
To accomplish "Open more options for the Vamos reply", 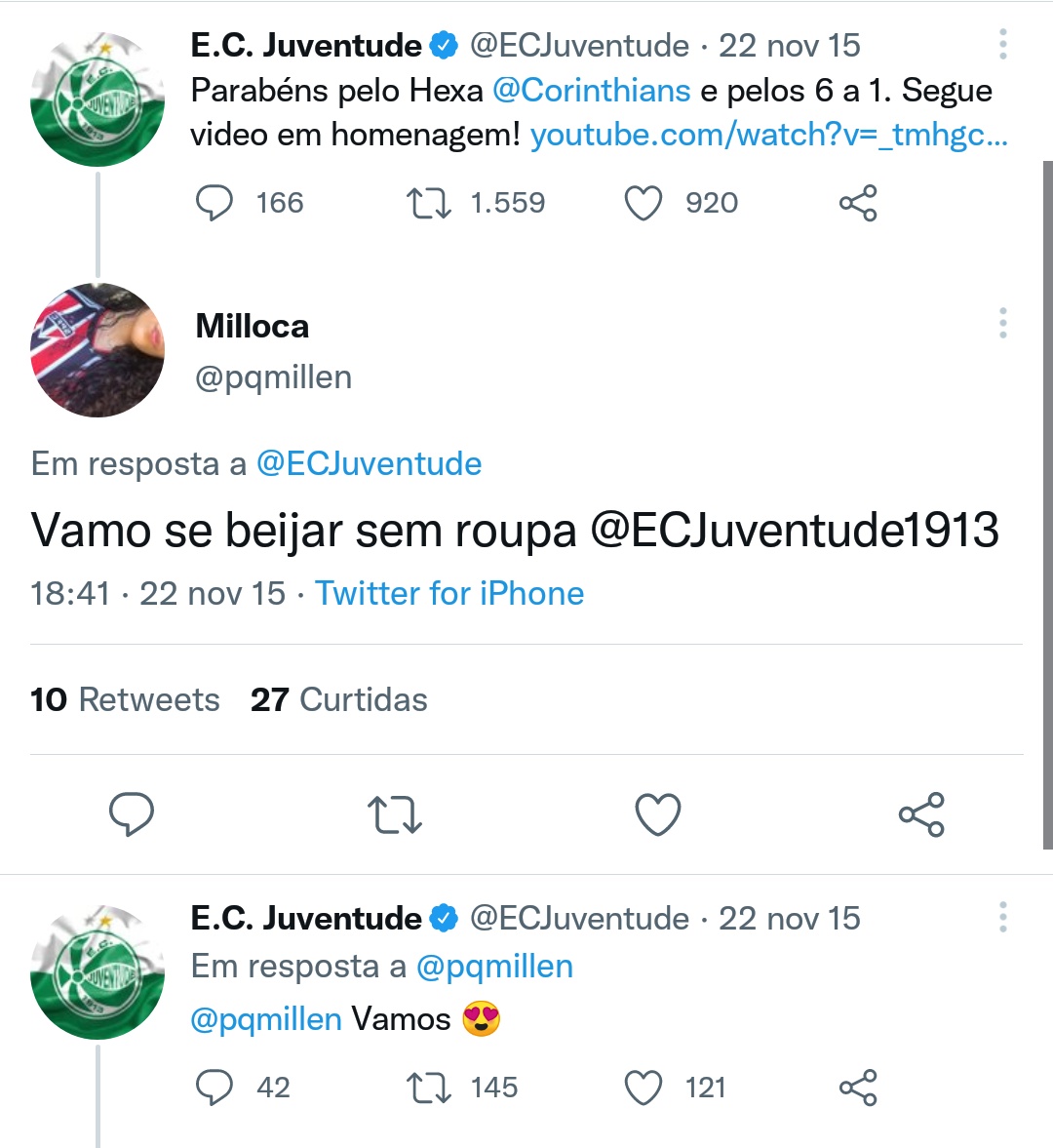I will point(1002,918).
